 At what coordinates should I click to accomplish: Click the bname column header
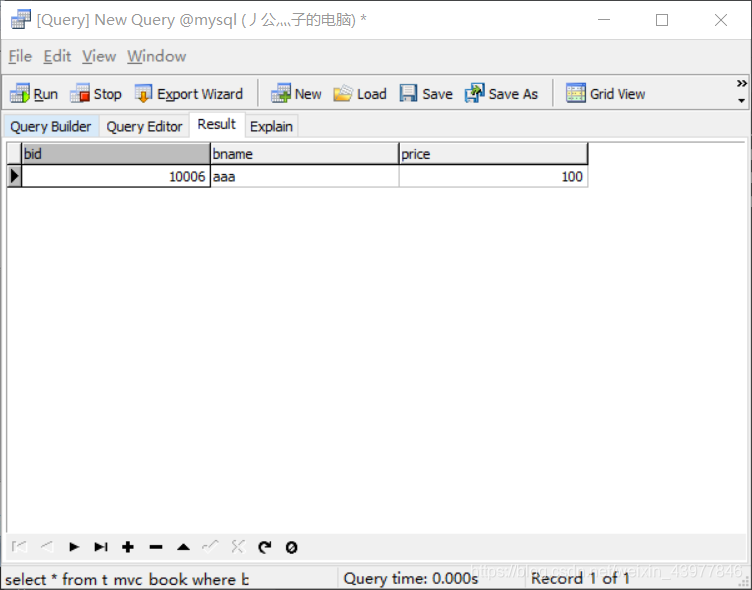click(x=305, y=154)
